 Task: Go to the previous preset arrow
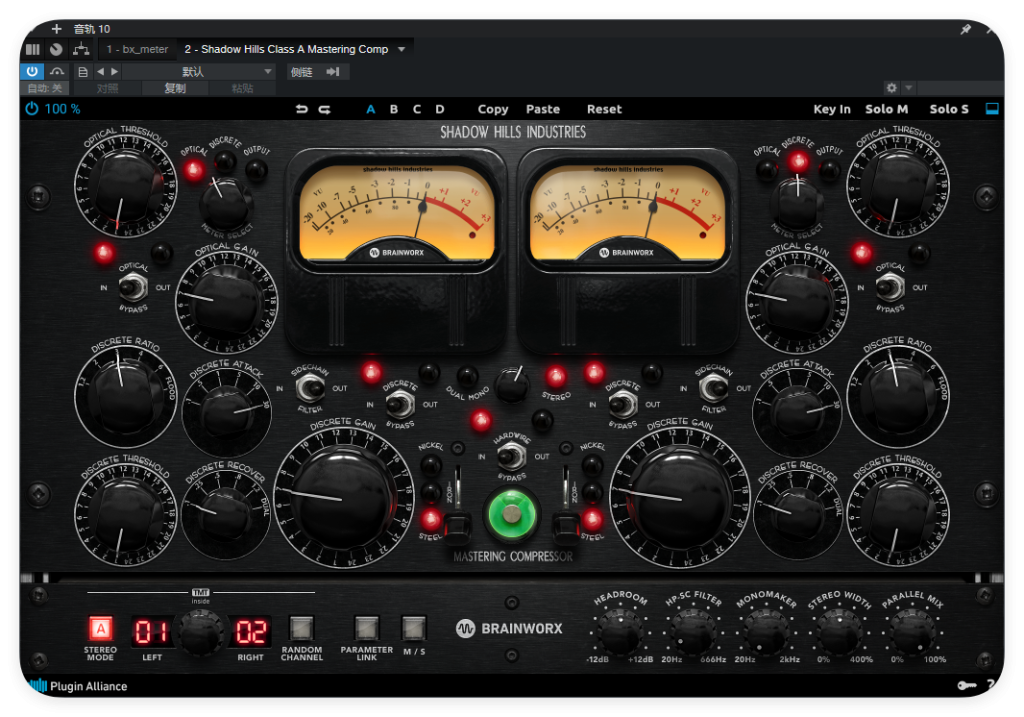point(100,72)
